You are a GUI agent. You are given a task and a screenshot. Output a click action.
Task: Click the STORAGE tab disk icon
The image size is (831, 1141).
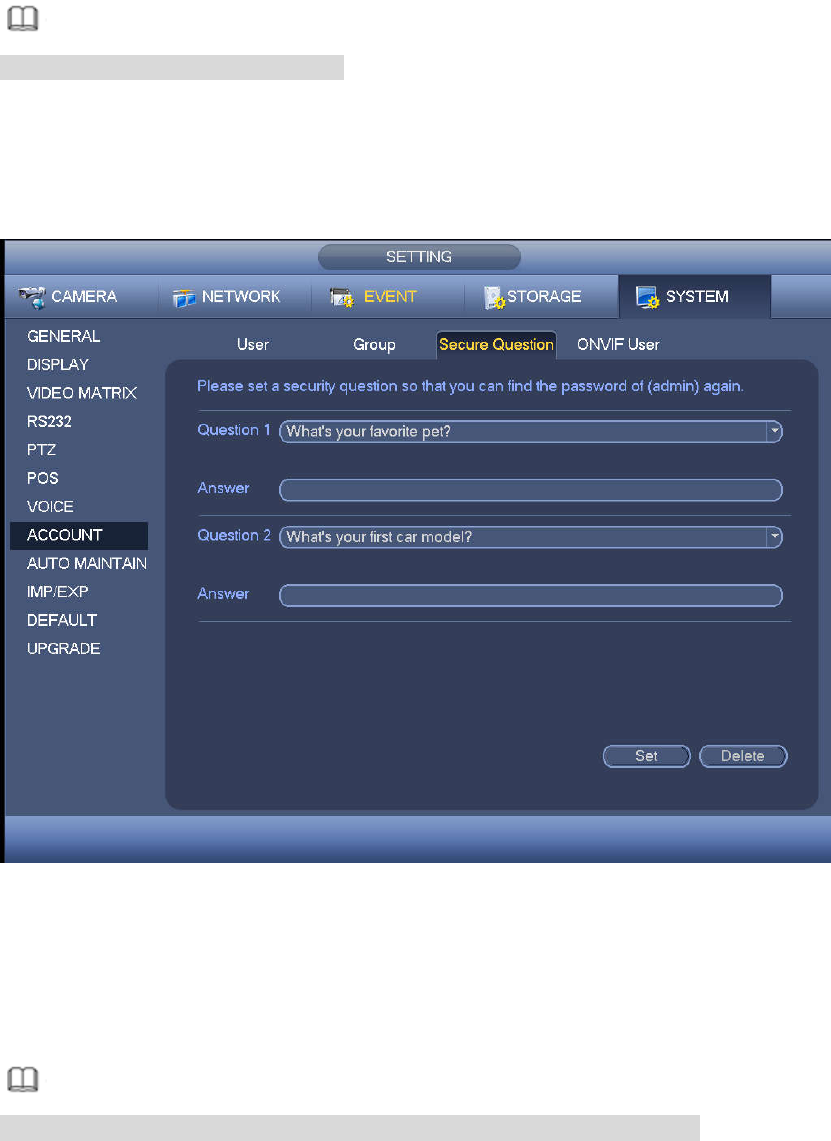tap(495, 297)
